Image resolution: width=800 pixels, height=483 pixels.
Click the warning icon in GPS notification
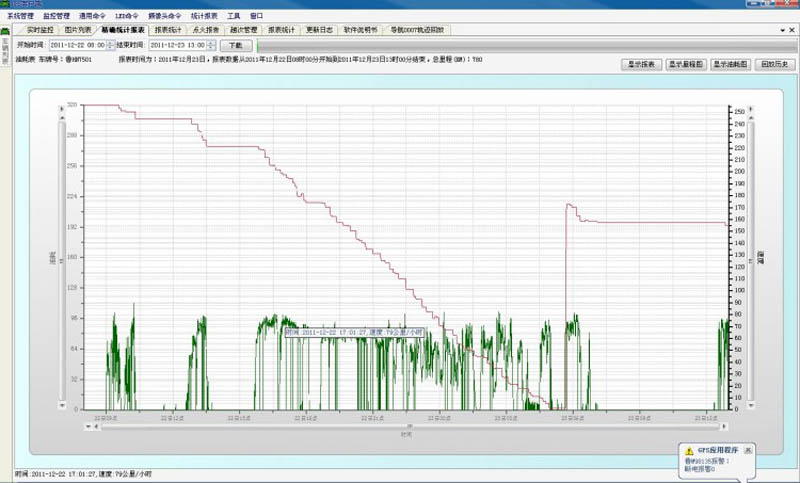tap(688, 451)
